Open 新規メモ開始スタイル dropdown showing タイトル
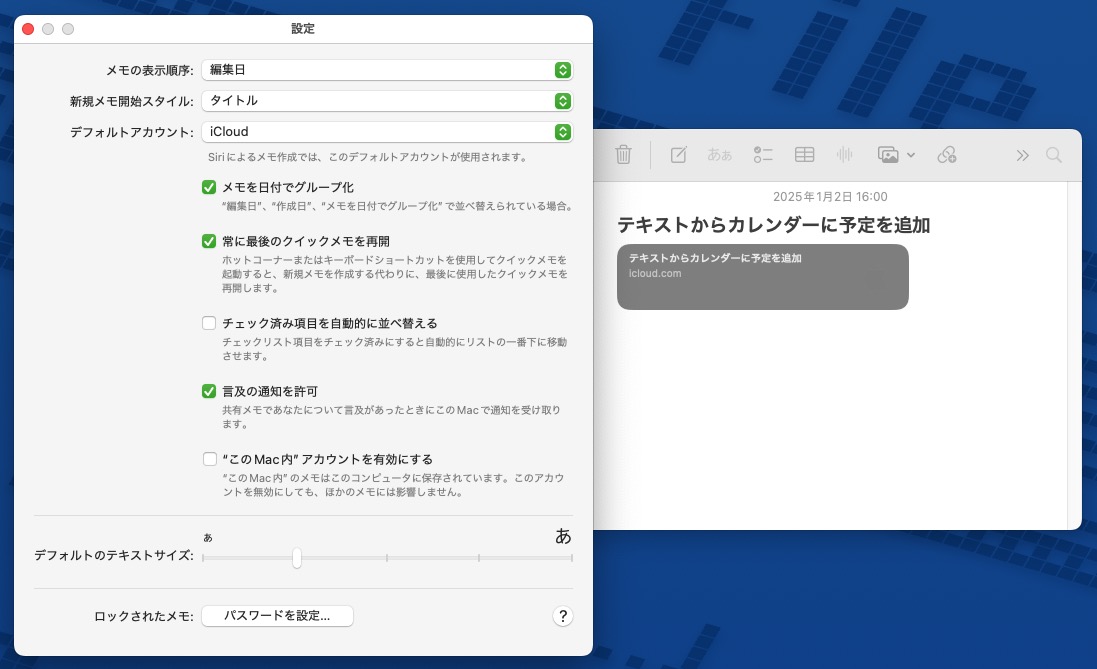The height and width of the screenshot is (669, 1097). tap(388, 101)
